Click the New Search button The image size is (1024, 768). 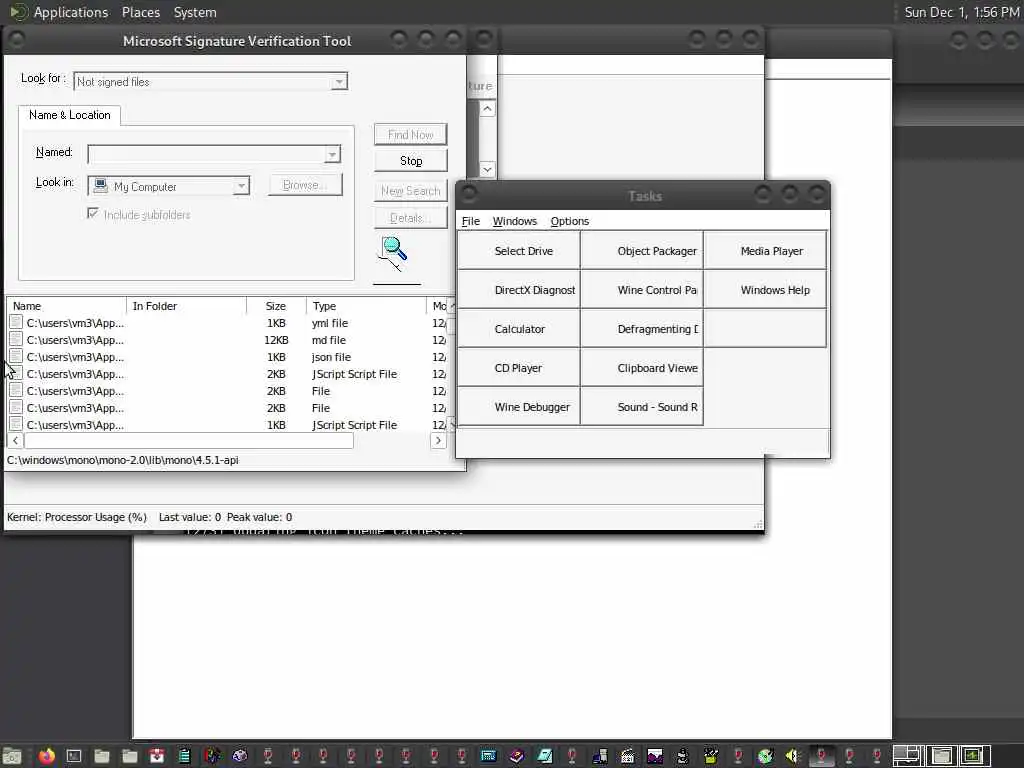coord(411,191)
